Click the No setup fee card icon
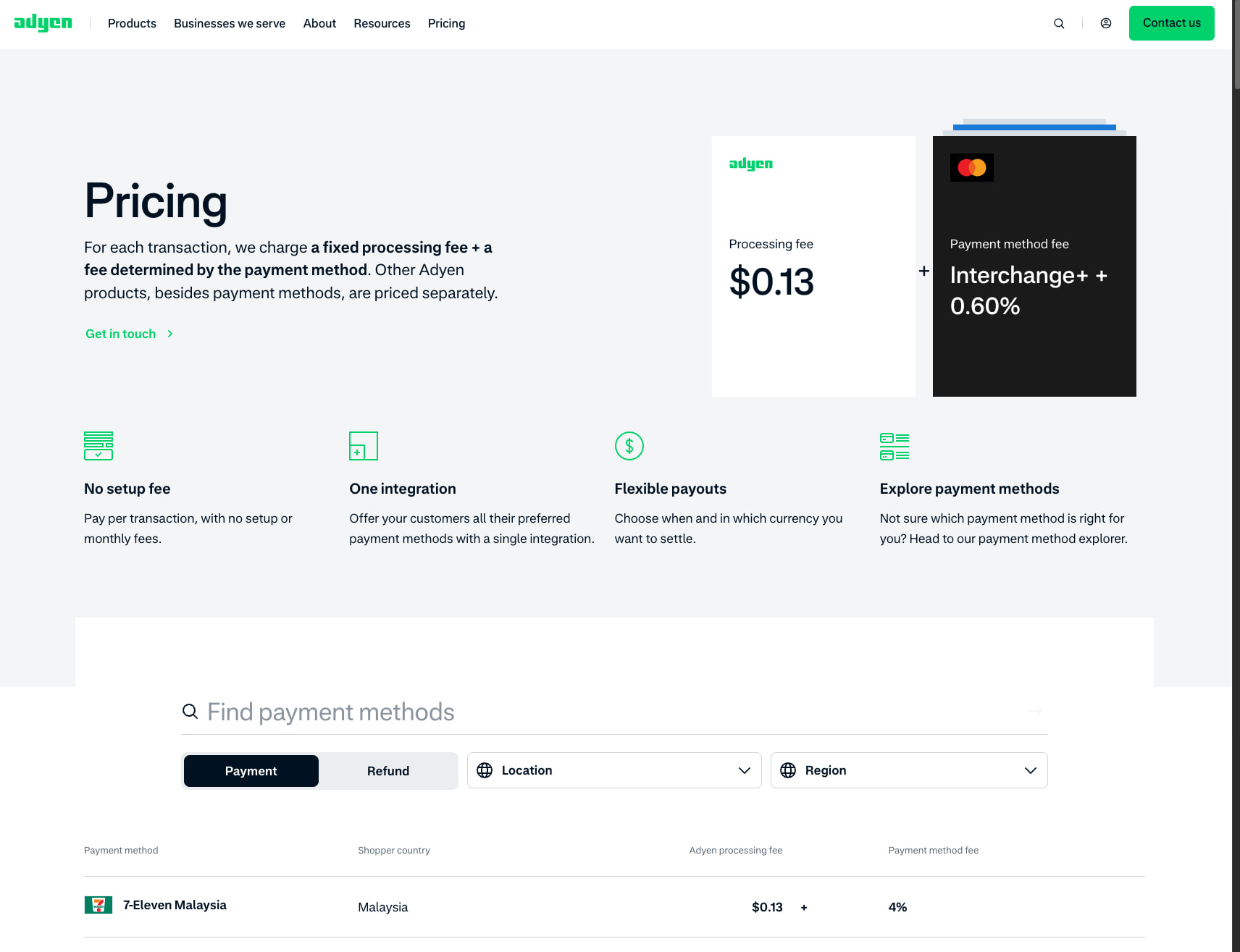 tap(99, 446)
